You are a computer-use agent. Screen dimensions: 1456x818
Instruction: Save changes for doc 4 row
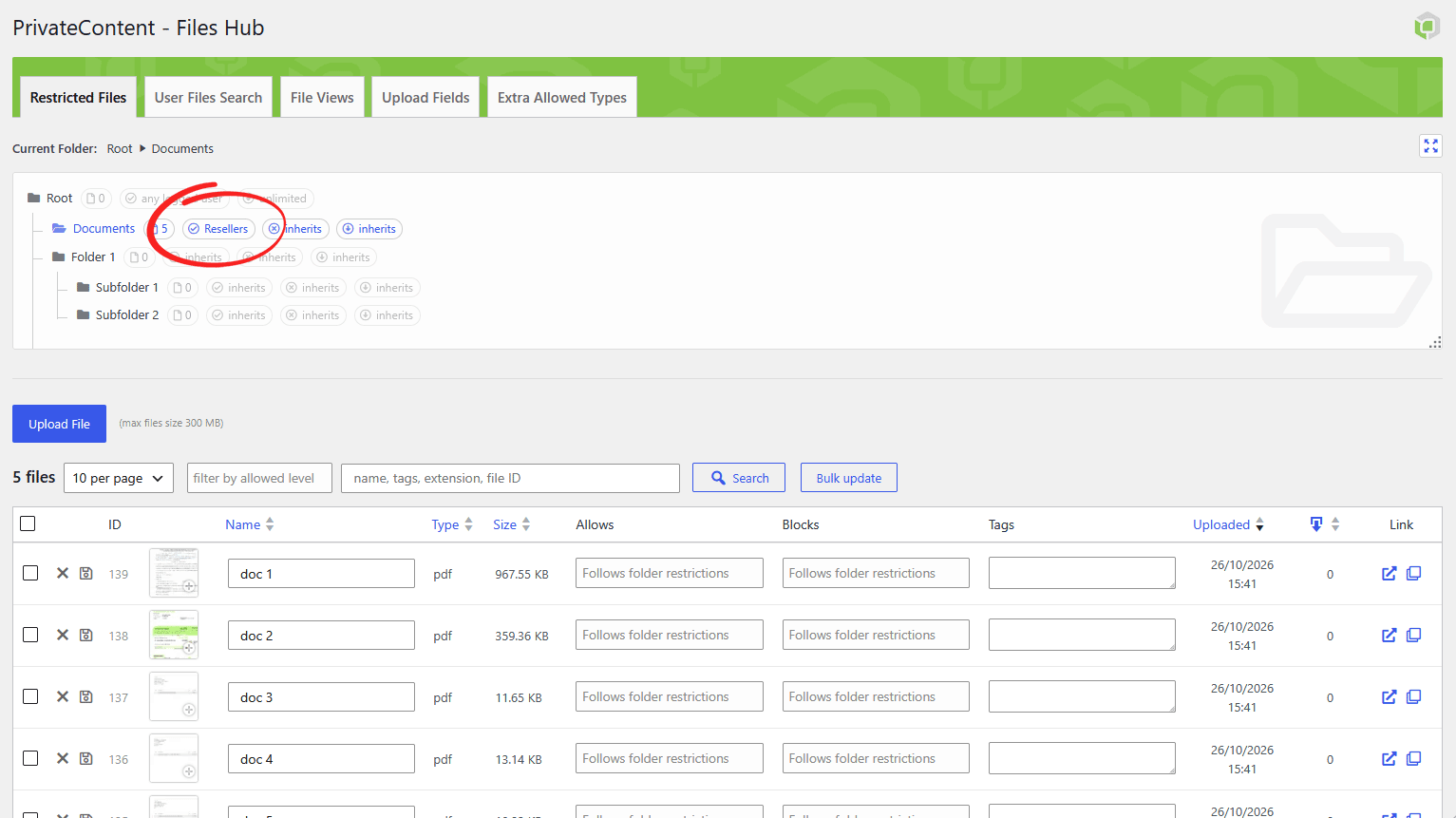[x=86, y=758]
